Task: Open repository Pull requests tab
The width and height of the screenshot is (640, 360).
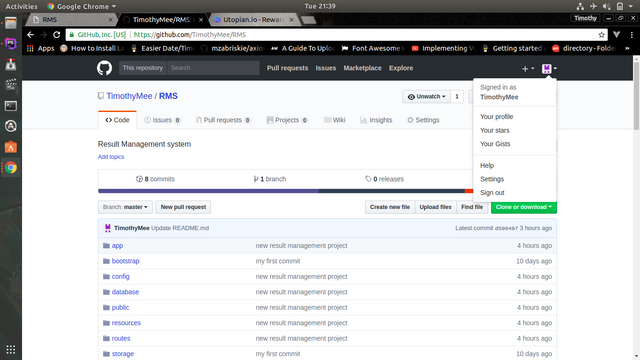Action: pyautogui.click(x=223, y=120)
